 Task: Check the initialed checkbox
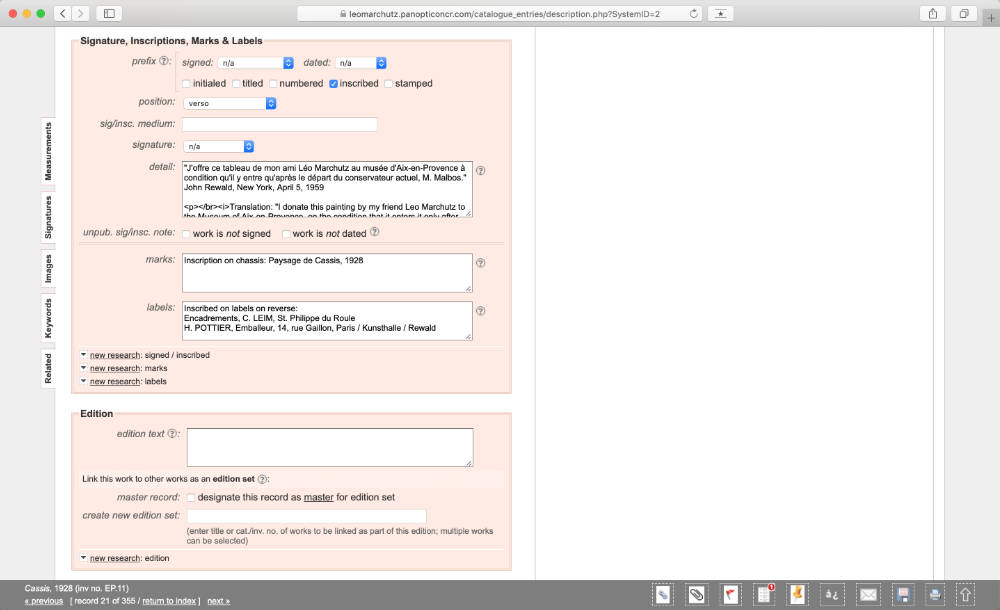click(x=186, y=84)
